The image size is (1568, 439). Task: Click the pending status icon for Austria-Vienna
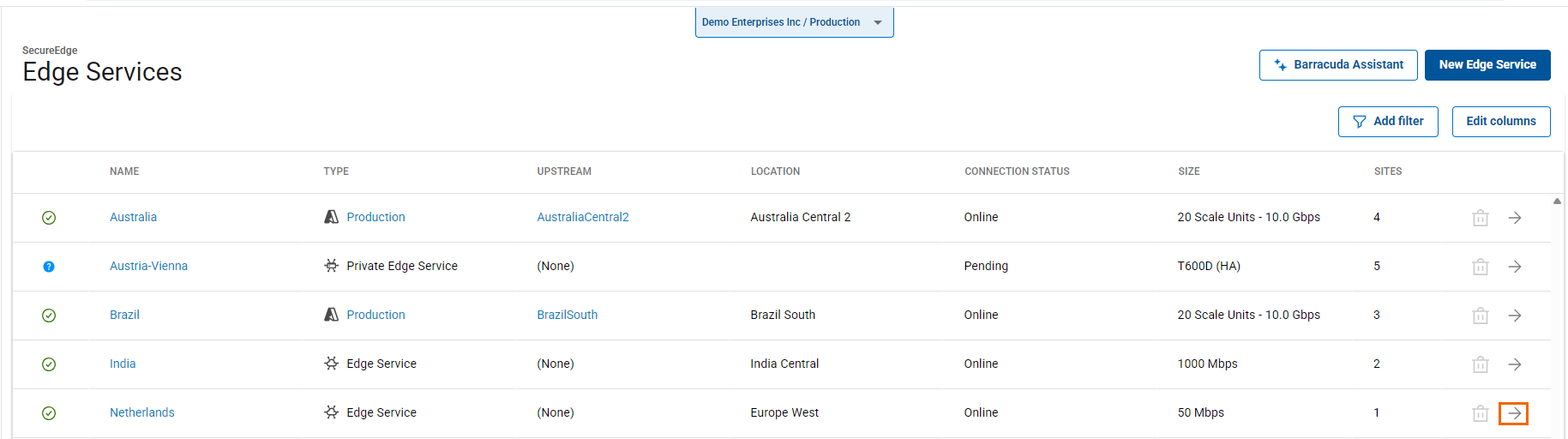[49, 267]
